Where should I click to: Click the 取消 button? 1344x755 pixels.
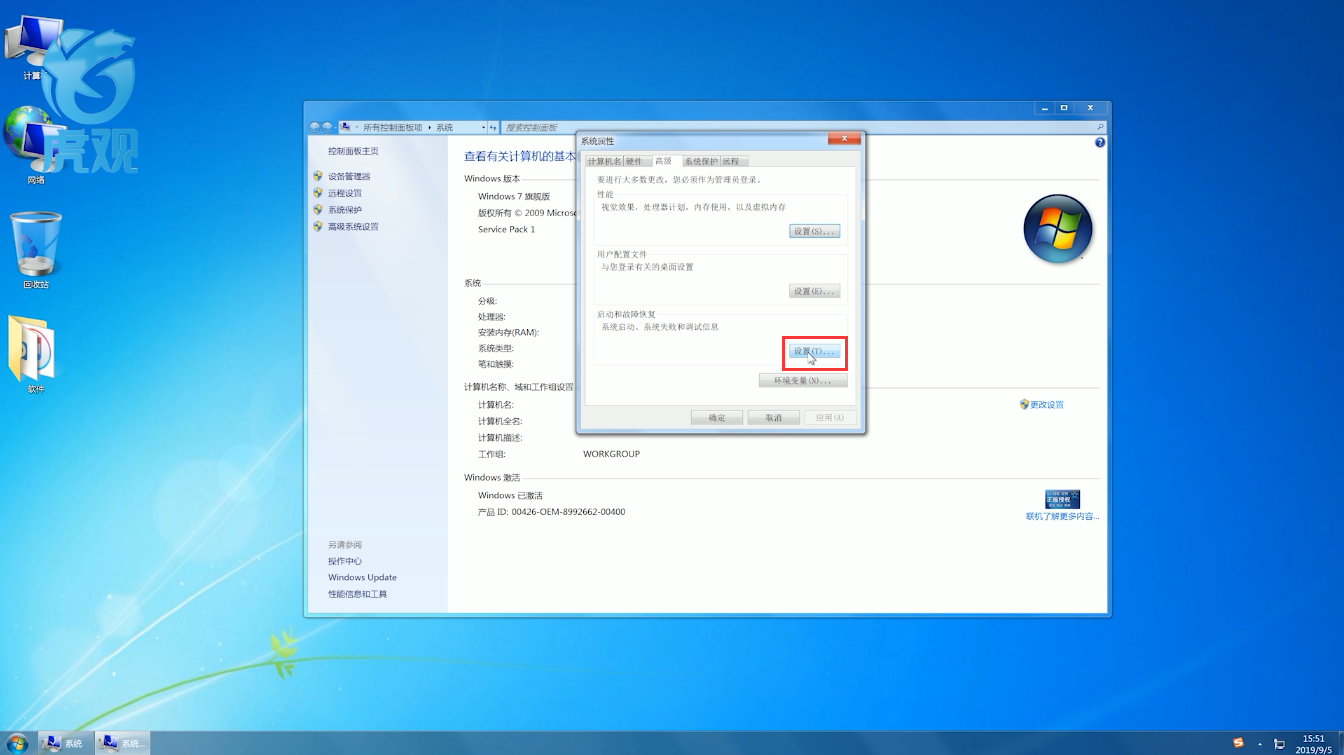(x=774, y=417)
